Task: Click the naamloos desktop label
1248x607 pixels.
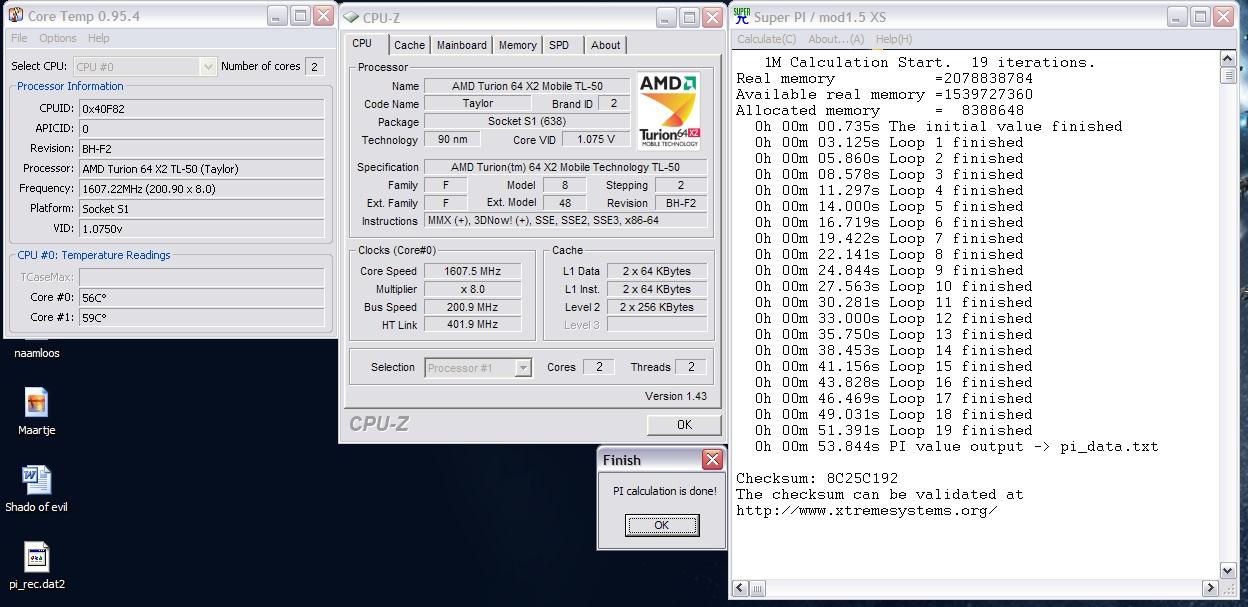Action: pyautogui.click(x=37, y=353)
